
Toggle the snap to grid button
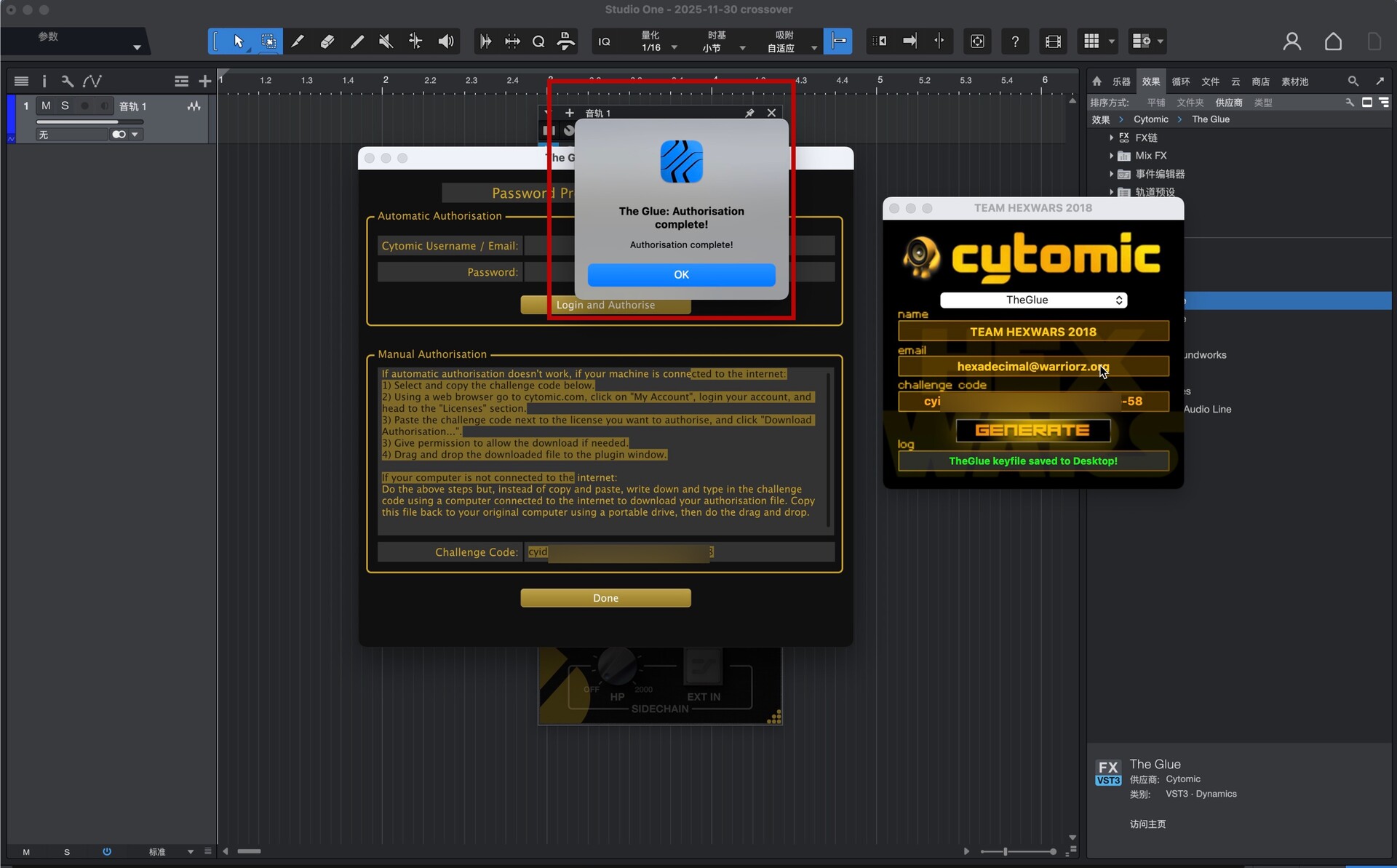[838, 41]
